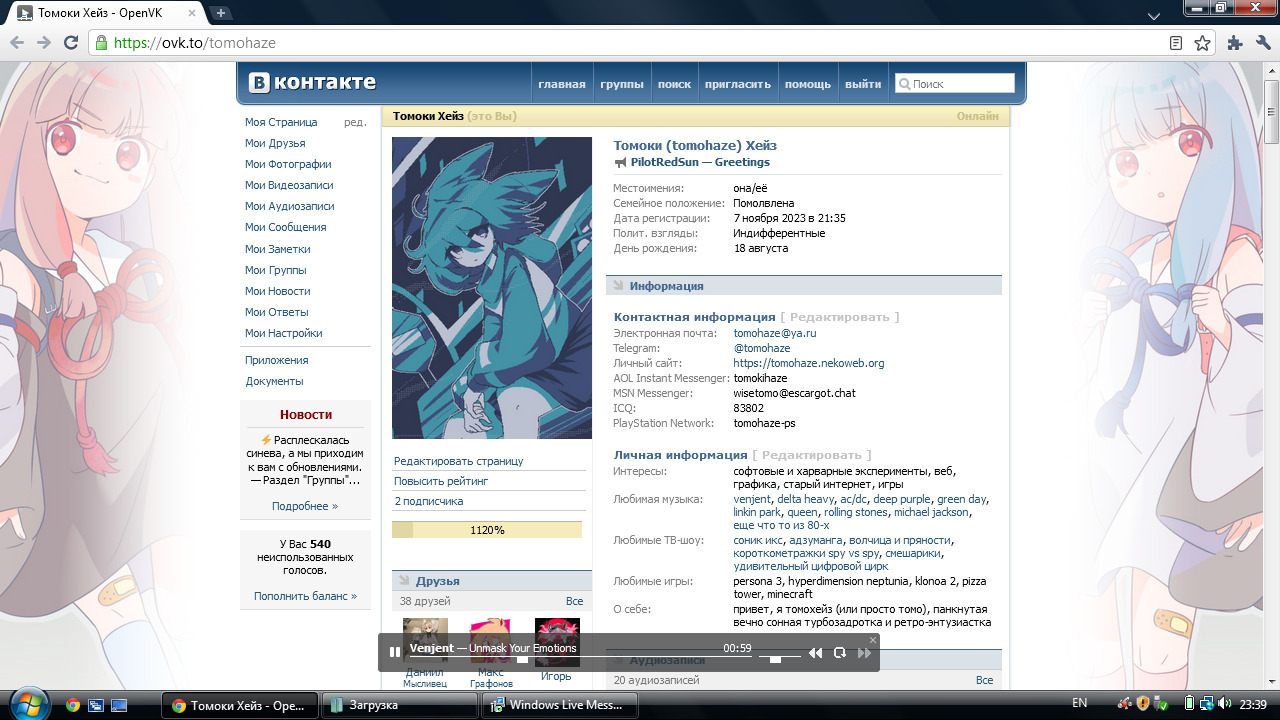Go to Мои Аудиозаписи in the sidebar
The width and height of the screenshot is (1280, 720).
289,206
